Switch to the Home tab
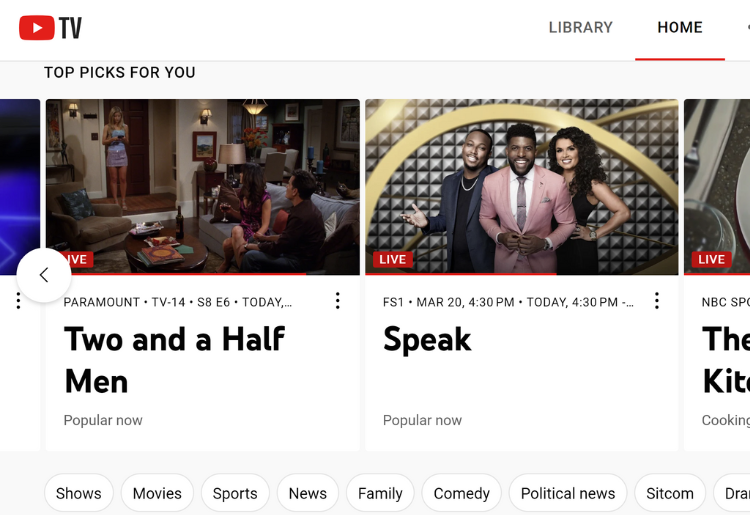This screenshot has width=750, height=515. 680,27
